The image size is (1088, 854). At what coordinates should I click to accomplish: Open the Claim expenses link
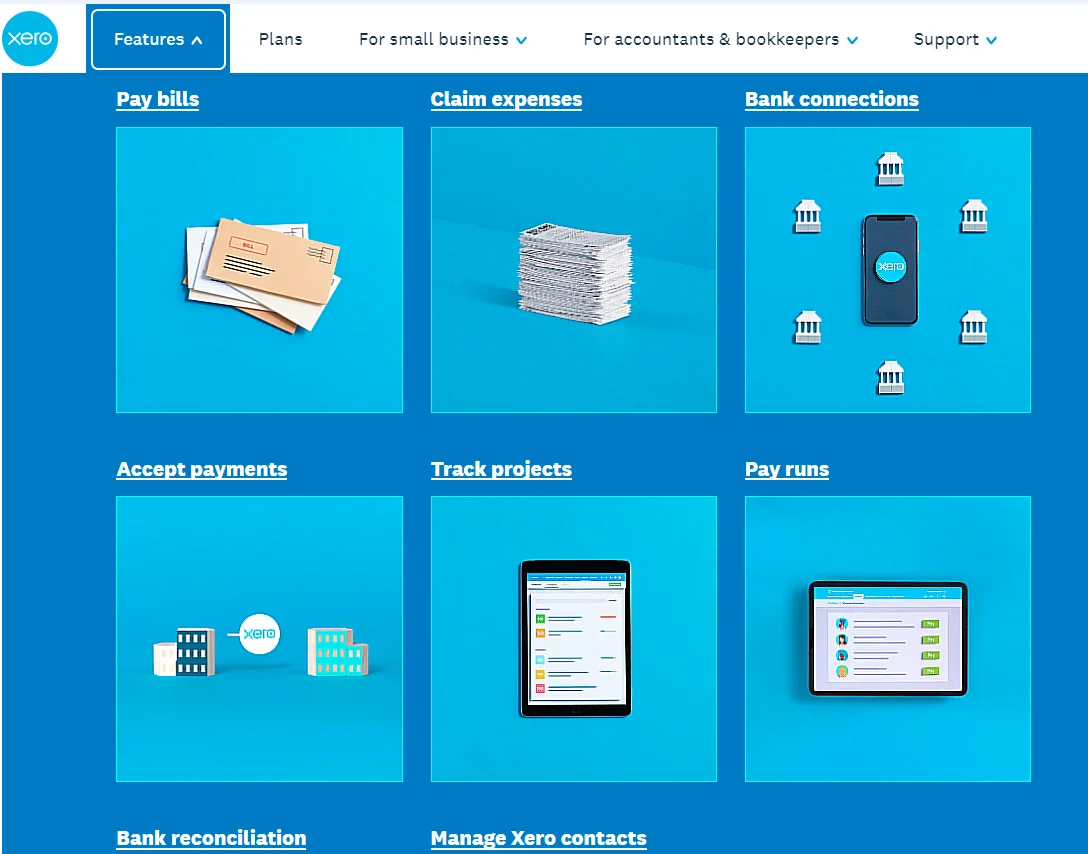(x=506, y=99)
